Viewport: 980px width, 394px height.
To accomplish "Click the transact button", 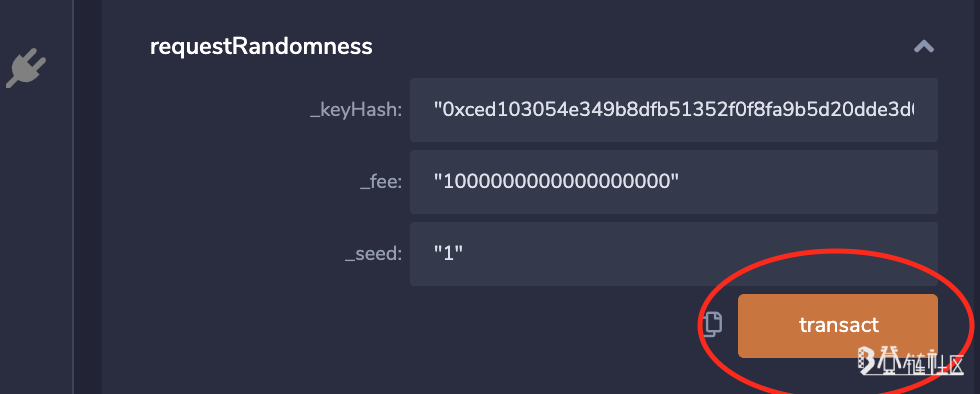I will [x=838, y=326].
